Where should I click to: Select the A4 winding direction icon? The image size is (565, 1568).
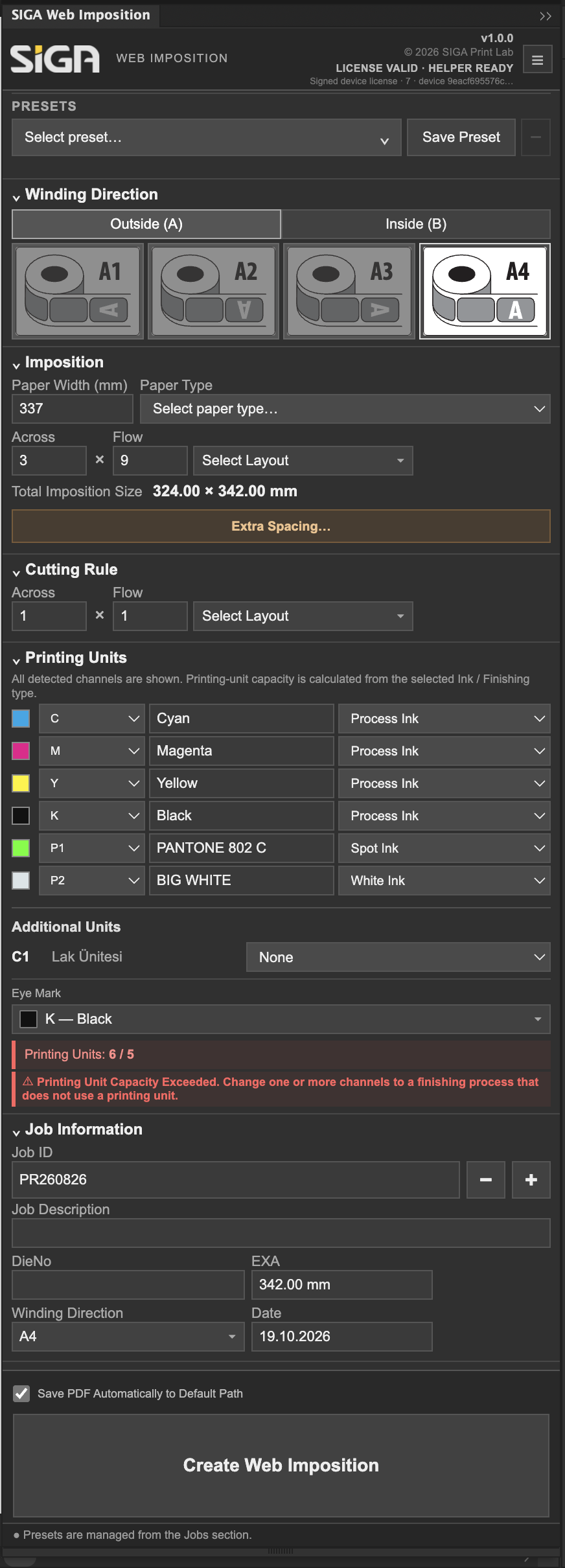pos(485,291)
